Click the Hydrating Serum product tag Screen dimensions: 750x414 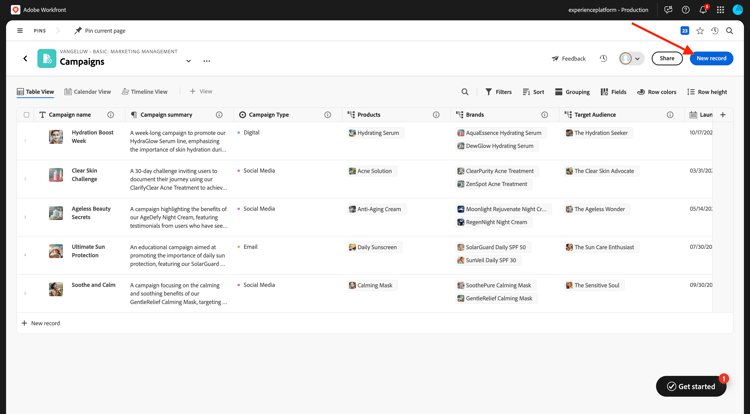(374, 133)
